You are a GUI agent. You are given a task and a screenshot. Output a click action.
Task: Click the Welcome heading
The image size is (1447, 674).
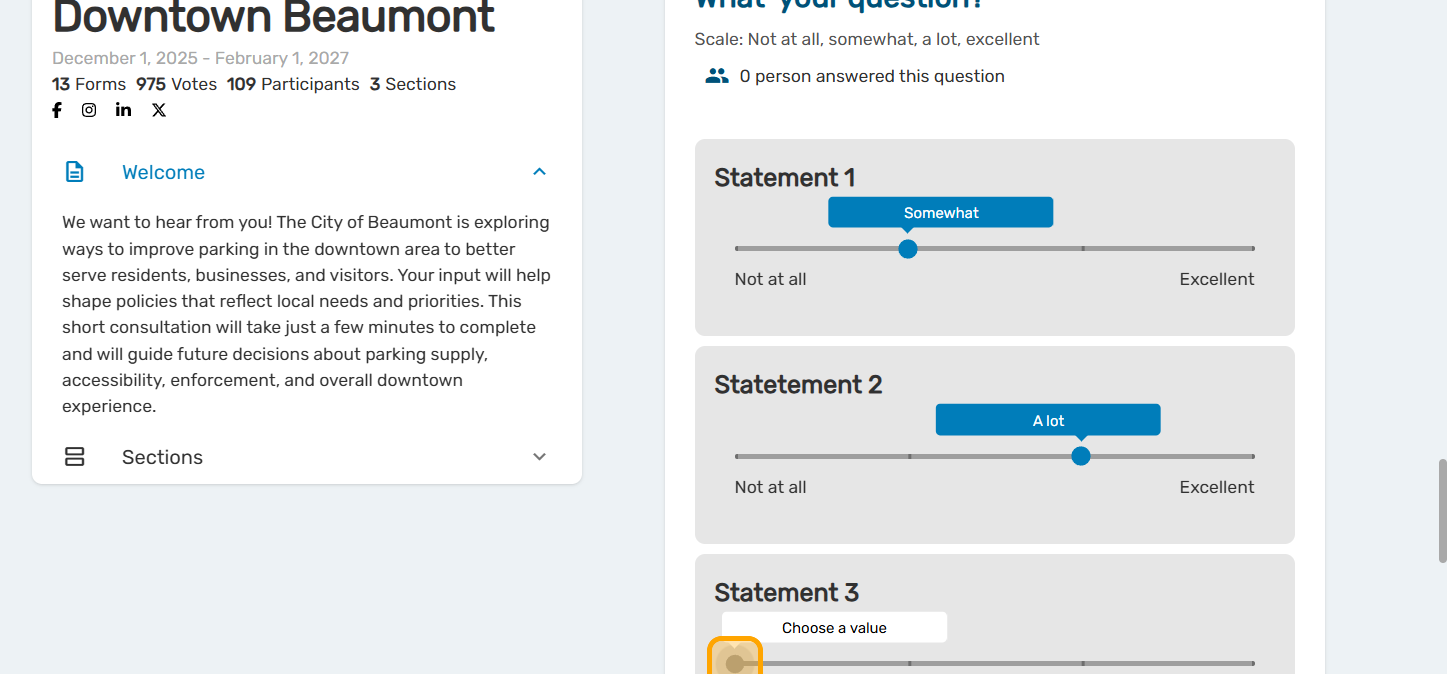coord(163,172)
